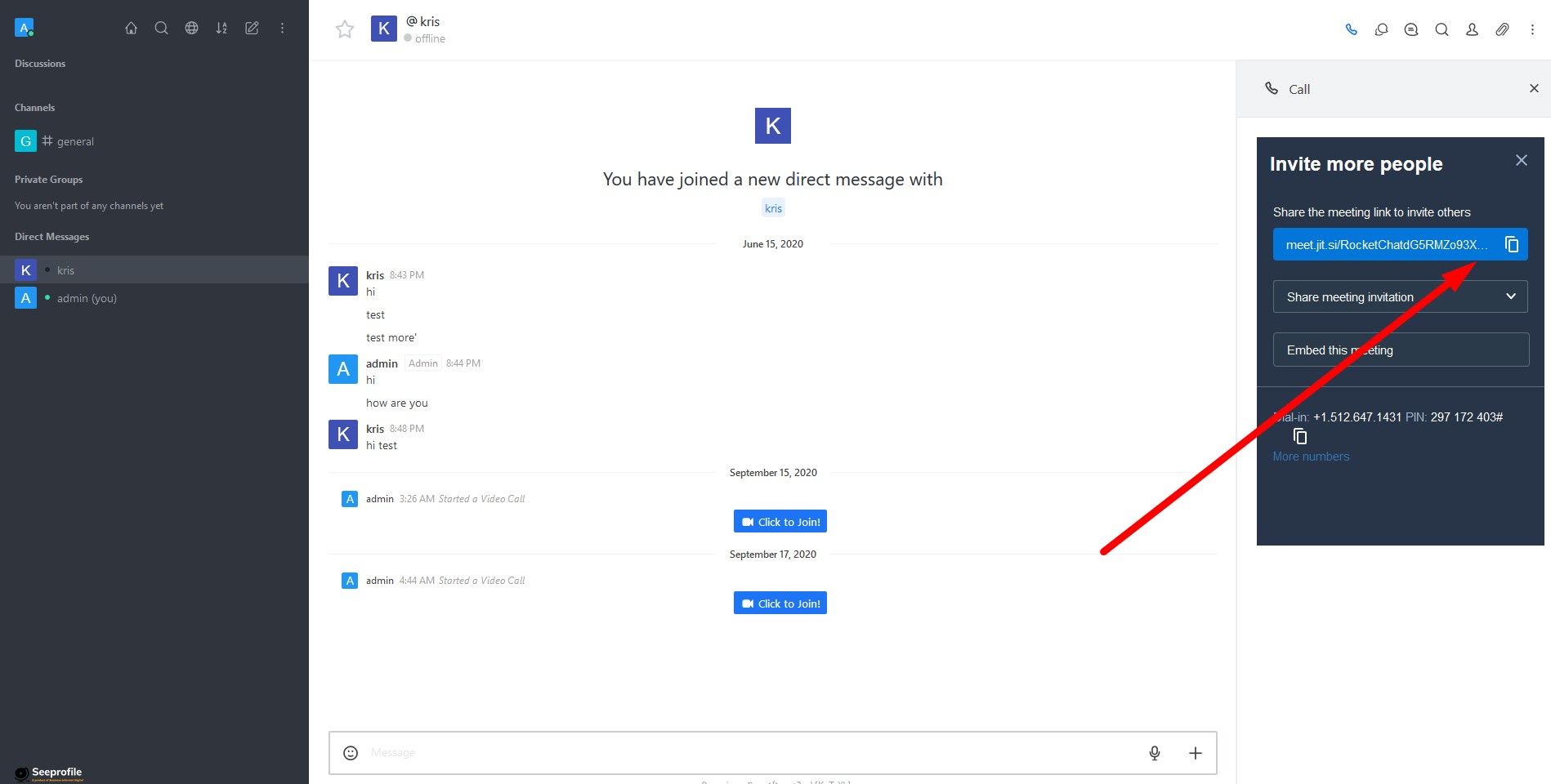Click Embed this meeting button
The height and width of the screenshot is (784, 1551).
pos(1401,350)
